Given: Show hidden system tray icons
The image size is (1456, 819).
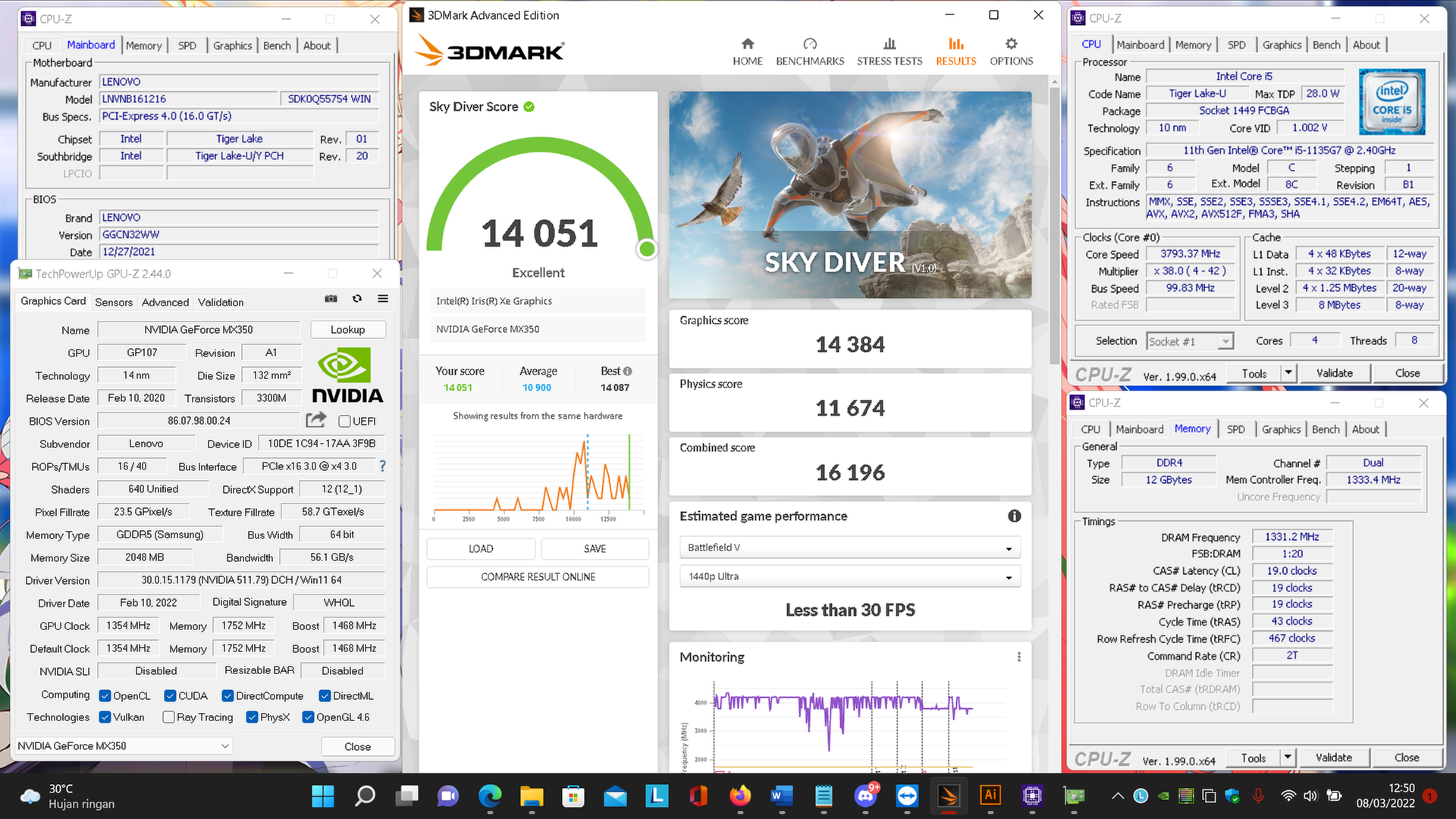Looking at the screenshot, I should (x=1118, y=795).
